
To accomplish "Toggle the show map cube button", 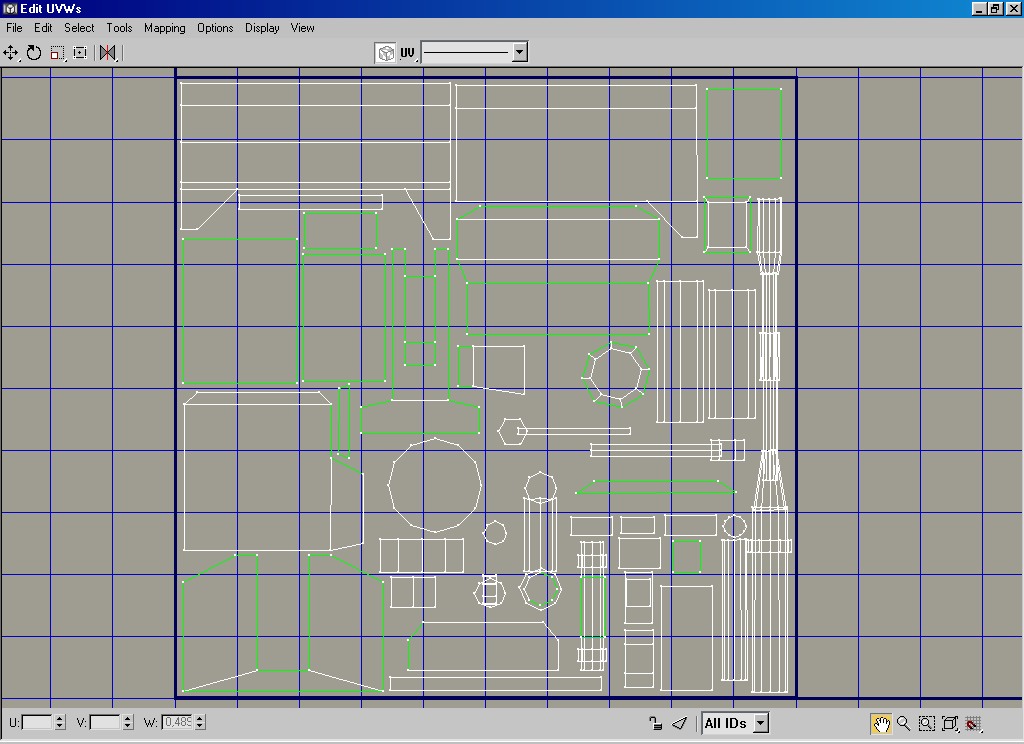I will [386, 53].
